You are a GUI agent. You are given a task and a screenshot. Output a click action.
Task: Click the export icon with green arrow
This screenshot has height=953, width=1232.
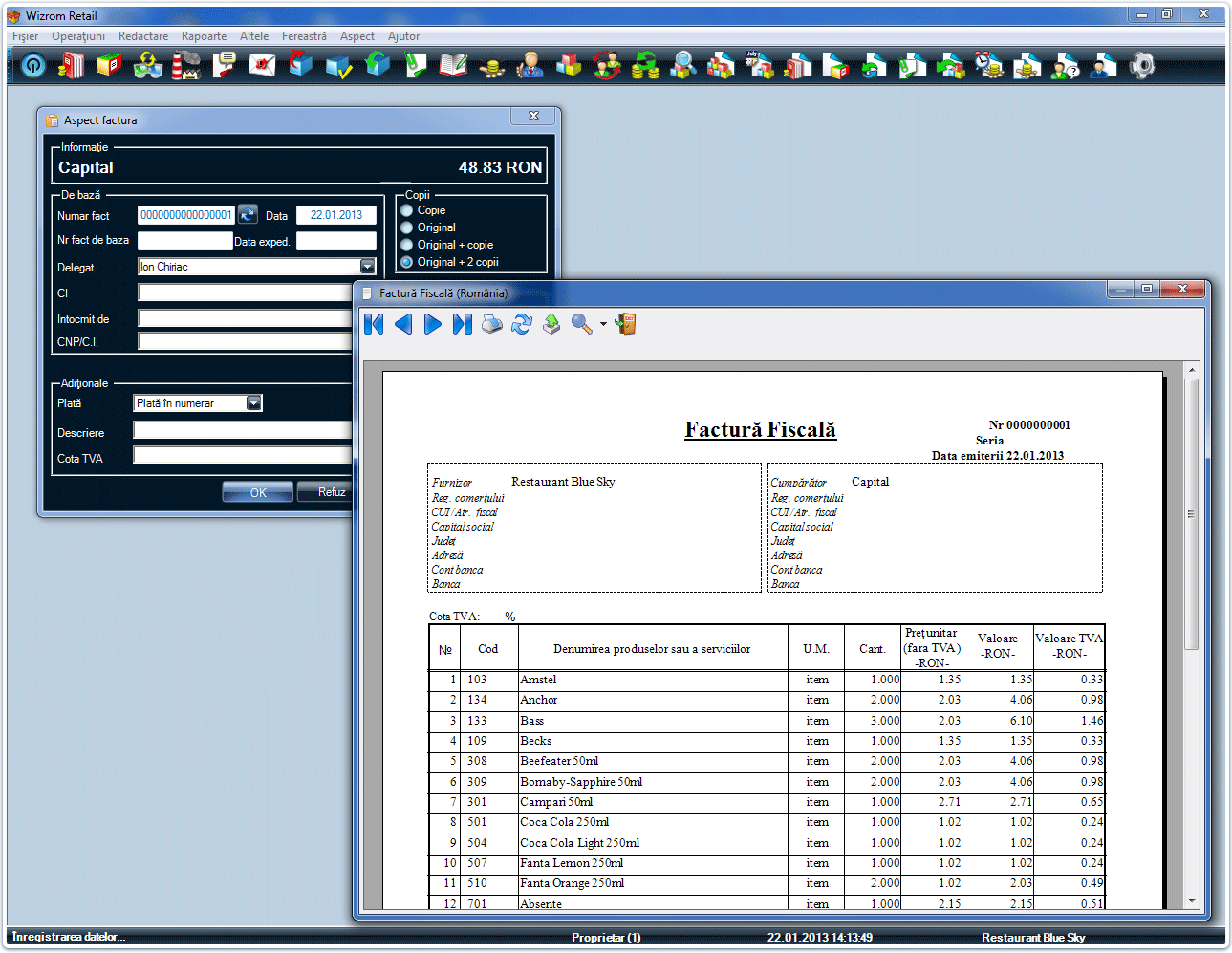551,325
